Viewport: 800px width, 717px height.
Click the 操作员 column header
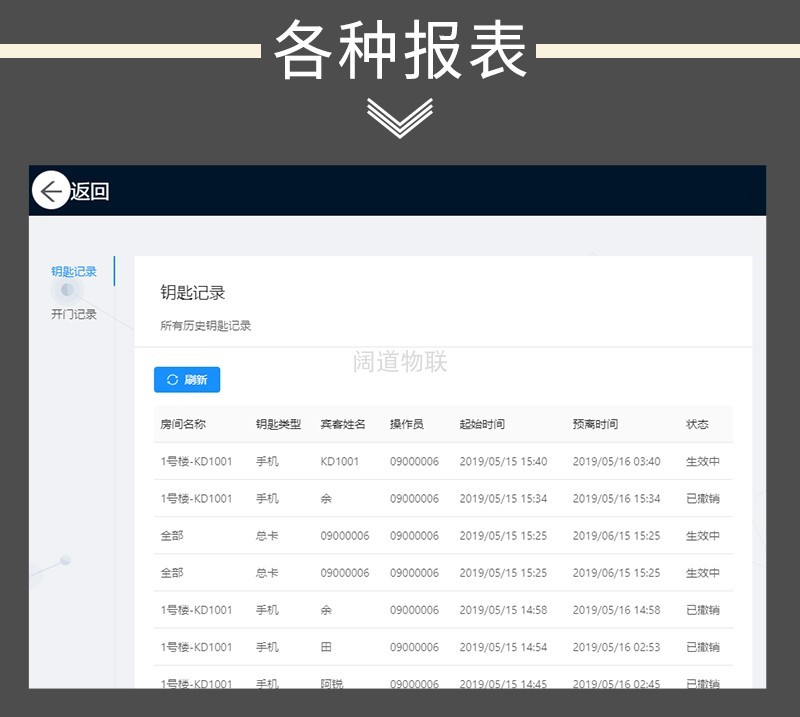coord(407,424)
